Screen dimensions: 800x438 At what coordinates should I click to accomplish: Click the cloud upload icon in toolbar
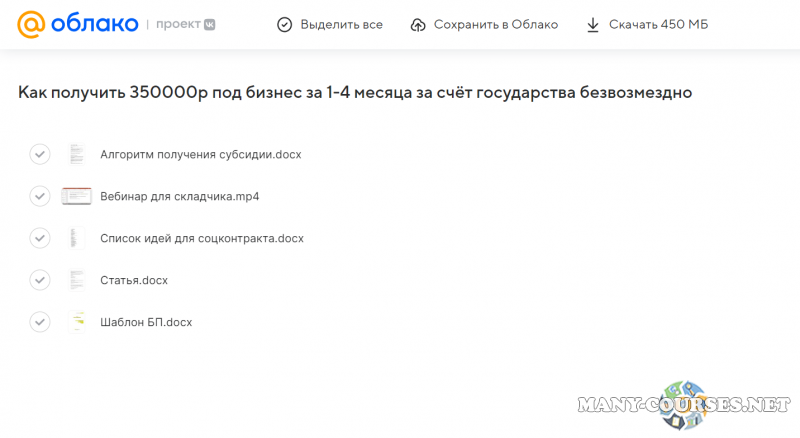point(418,24)
